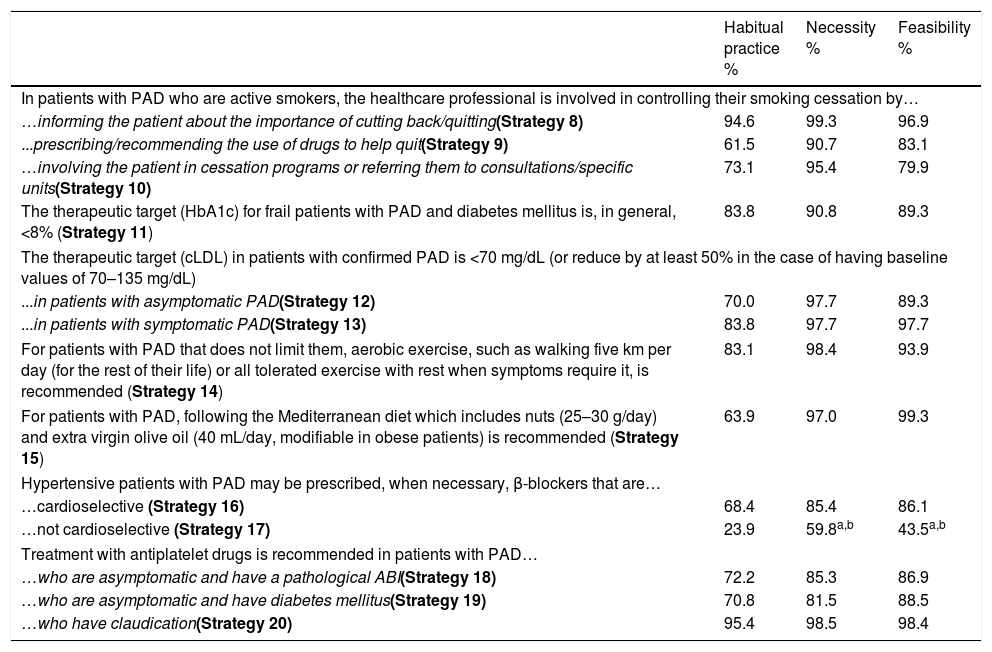This screenshot has height=652, width=992.
Task: Select the pathological ABI Strategy 18 row
Action: 258,578
